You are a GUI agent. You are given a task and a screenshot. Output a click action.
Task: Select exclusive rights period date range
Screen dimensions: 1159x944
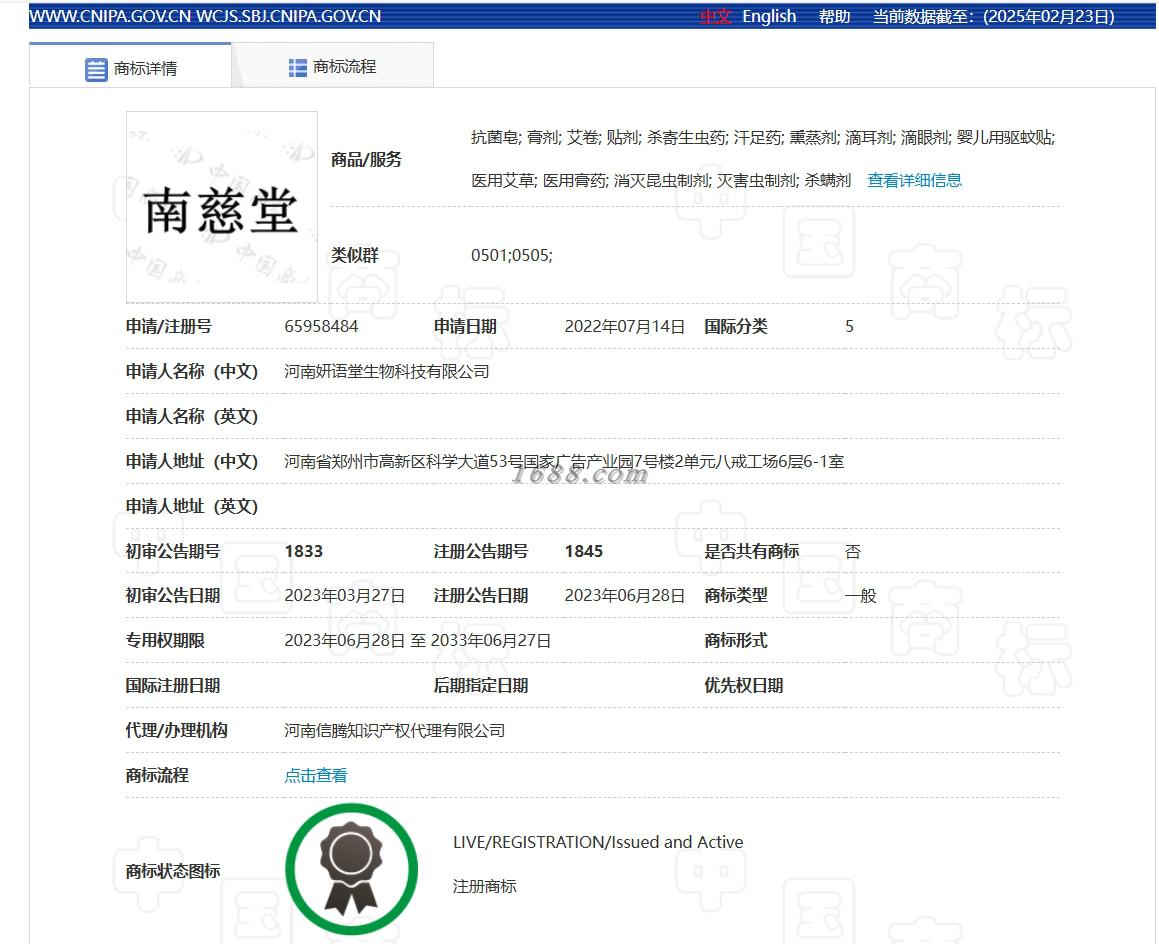(418, 641)
